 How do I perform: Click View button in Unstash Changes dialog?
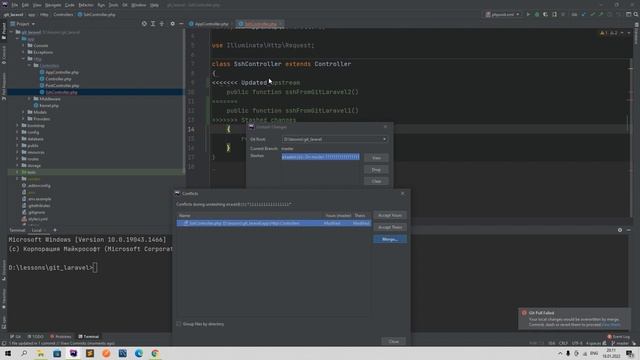pos(376,158)
